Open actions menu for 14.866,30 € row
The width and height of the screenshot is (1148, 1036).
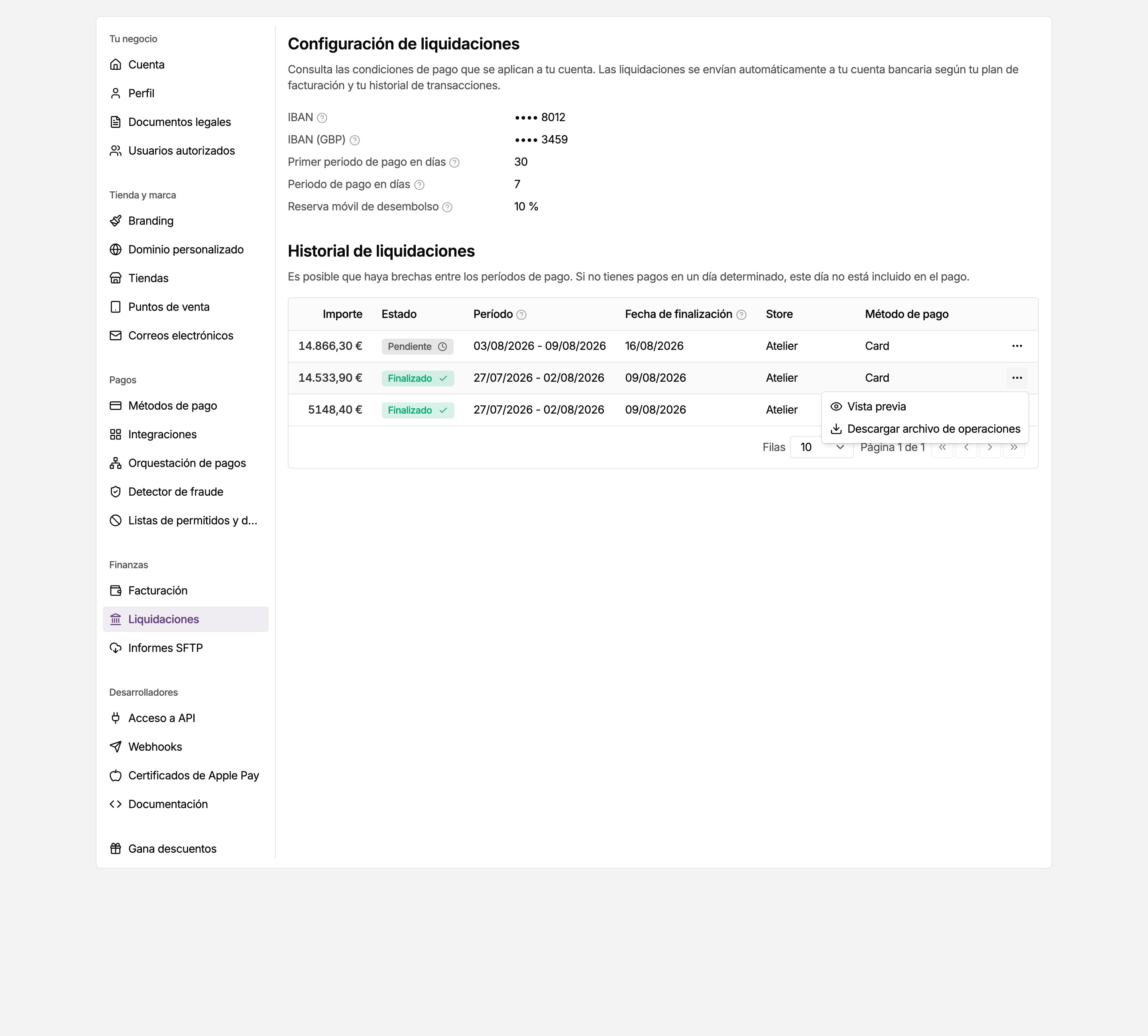point(1016,346)
